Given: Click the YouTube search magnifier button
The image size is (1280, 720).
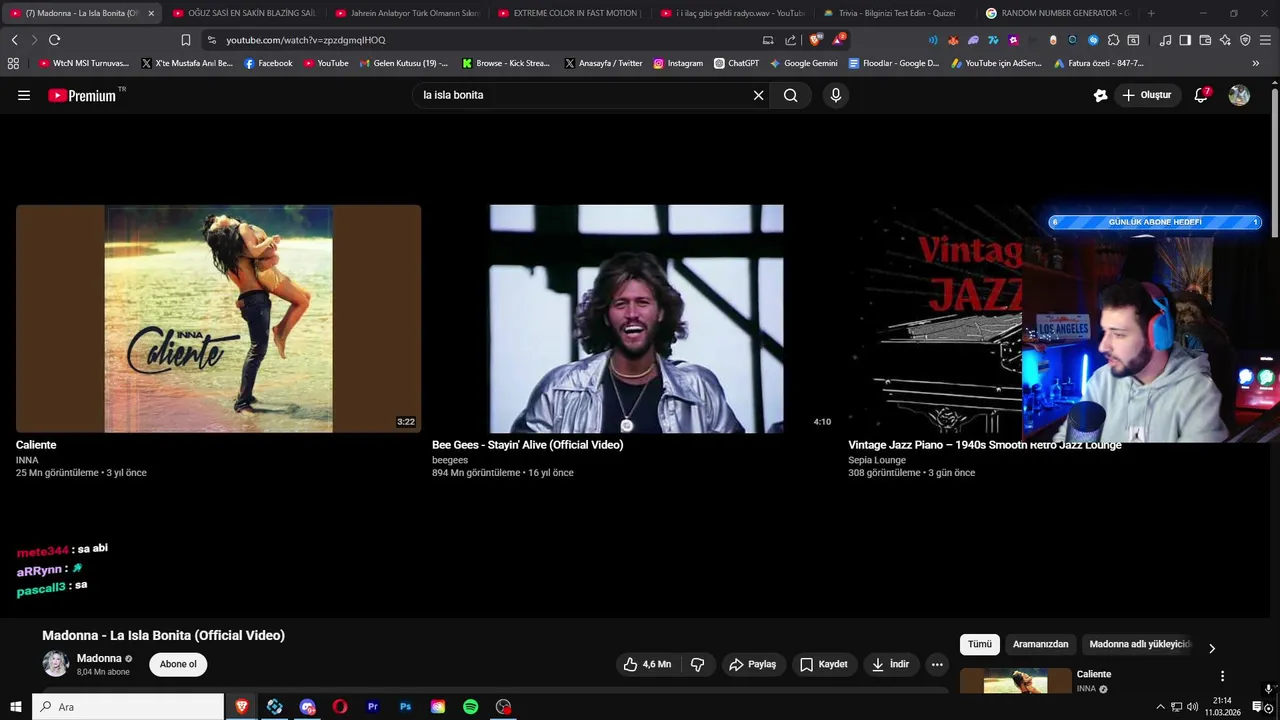Looking at the screenshot, I should (791, 95).
